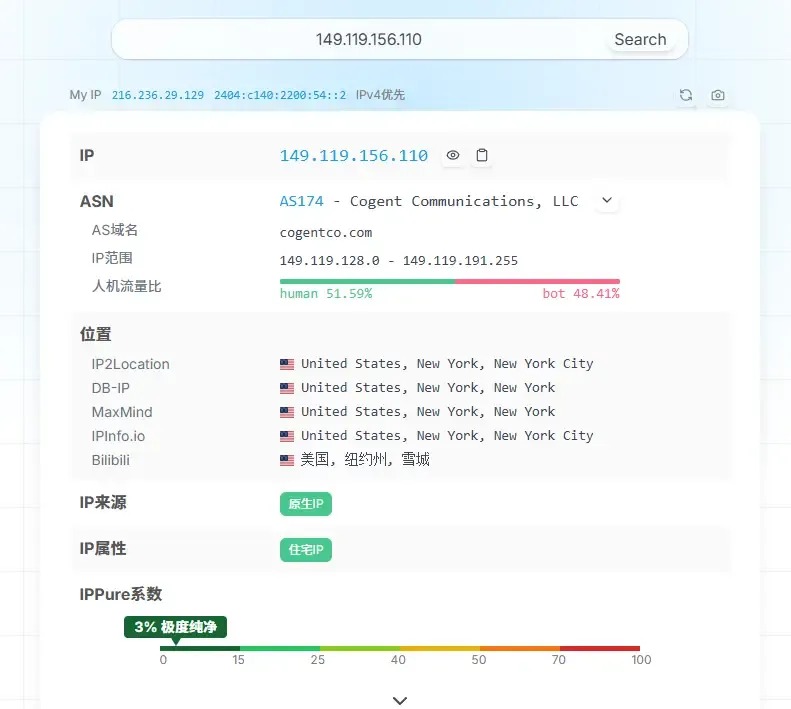
Task: Click the IP2Location source label
Action: click(x=130, y=364)
